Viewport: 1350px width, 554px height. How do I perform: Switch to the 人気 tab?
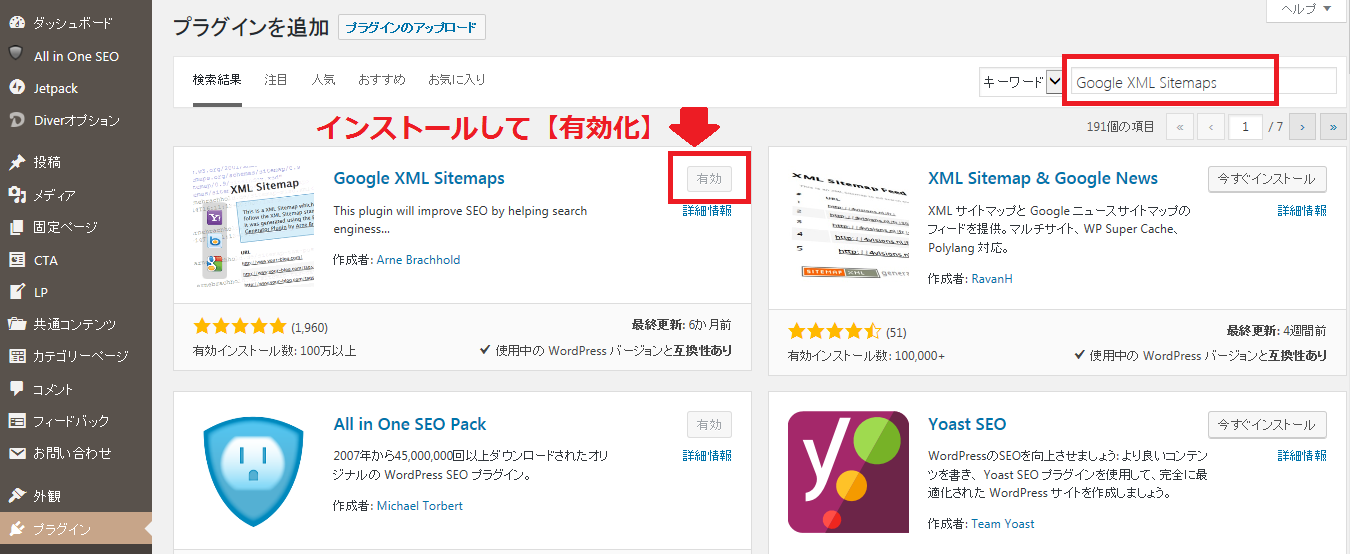(x=323, y=79)
